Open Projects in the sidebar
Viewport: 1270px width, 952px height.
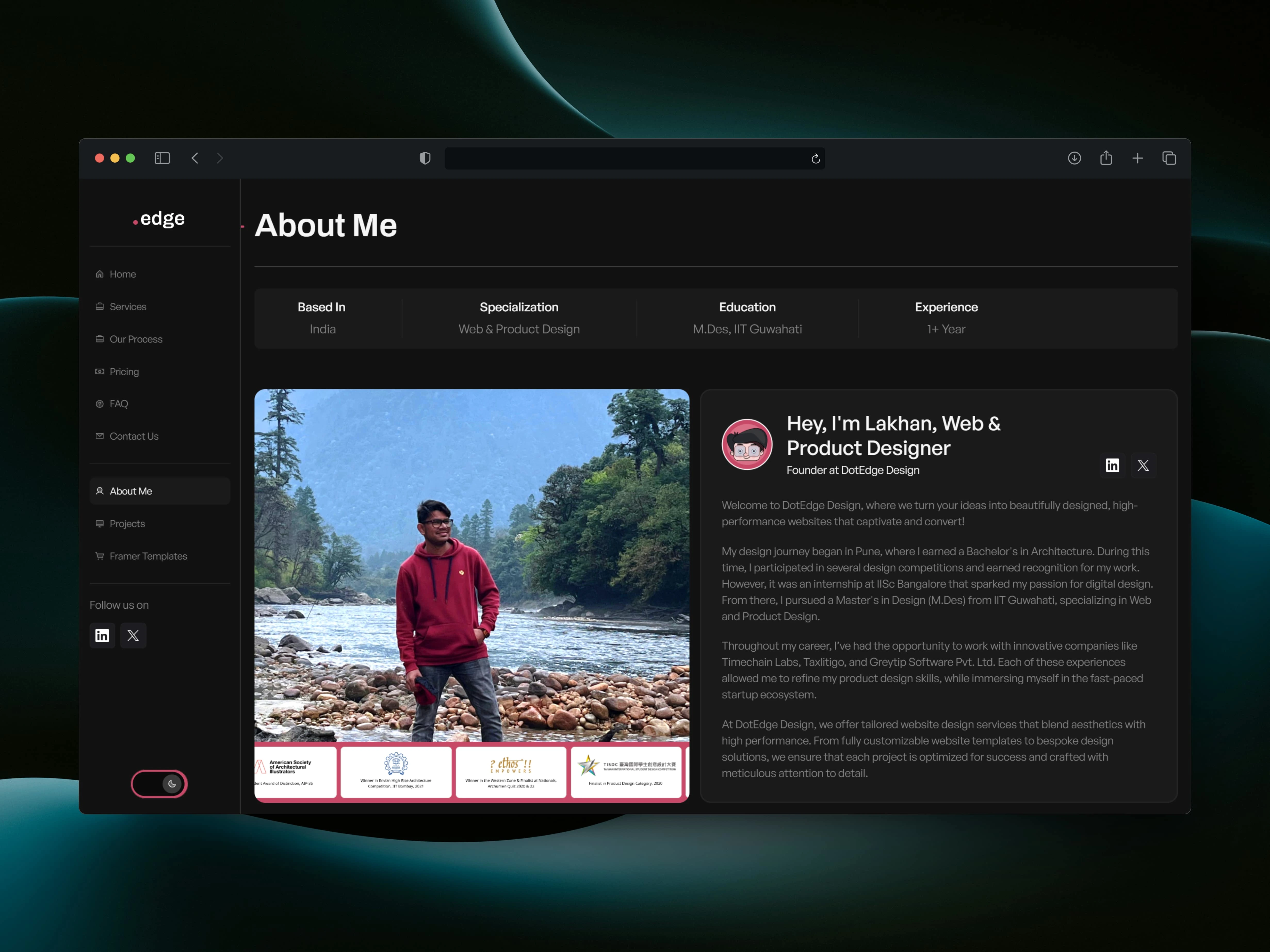(160, 523)
